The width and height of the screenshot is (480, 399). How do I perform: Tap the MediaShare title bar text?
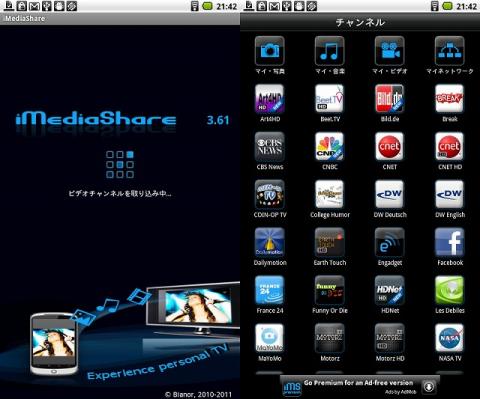(25, 19)
